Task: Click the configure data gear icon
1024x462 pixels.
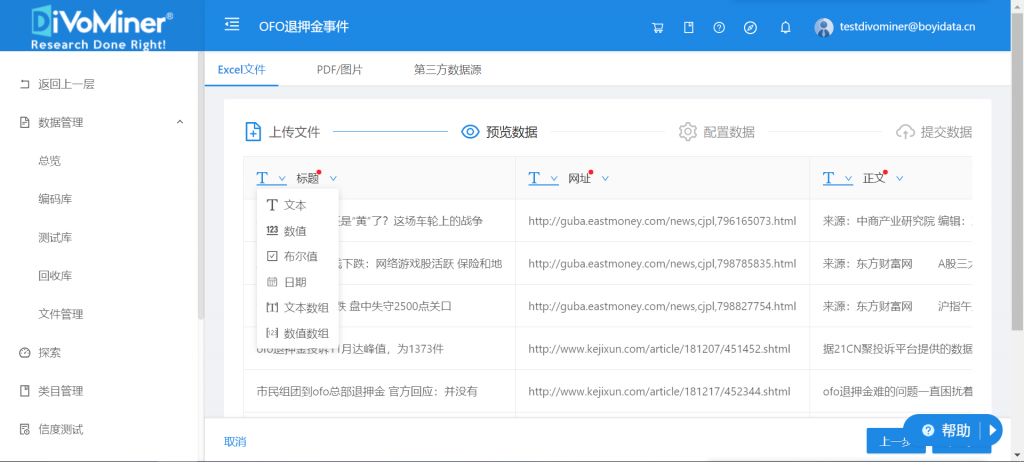Action: [688, 131]
